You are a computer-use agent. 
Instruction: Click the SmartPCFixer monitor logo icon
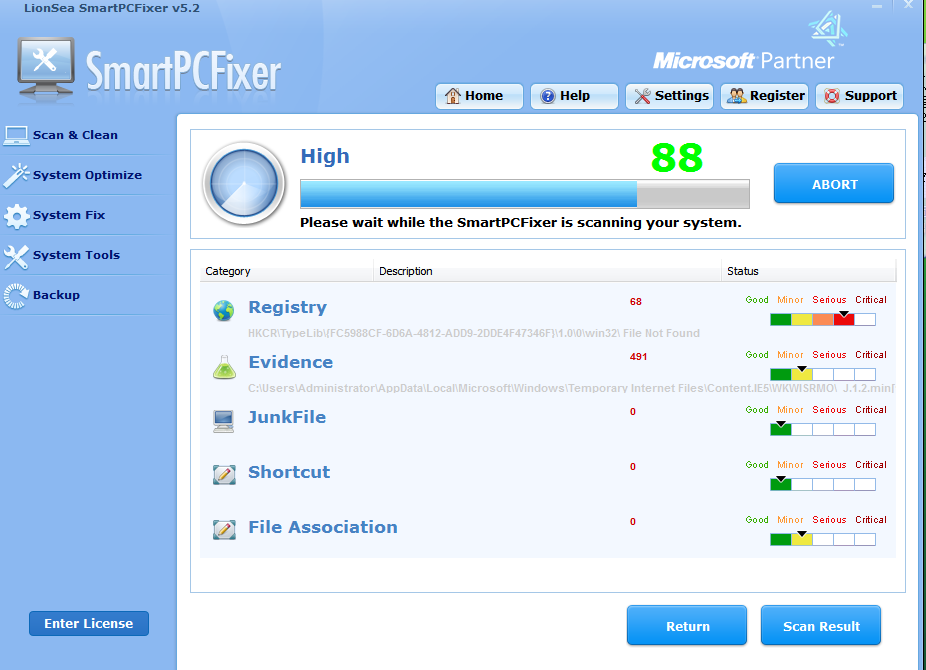point(46,67)
